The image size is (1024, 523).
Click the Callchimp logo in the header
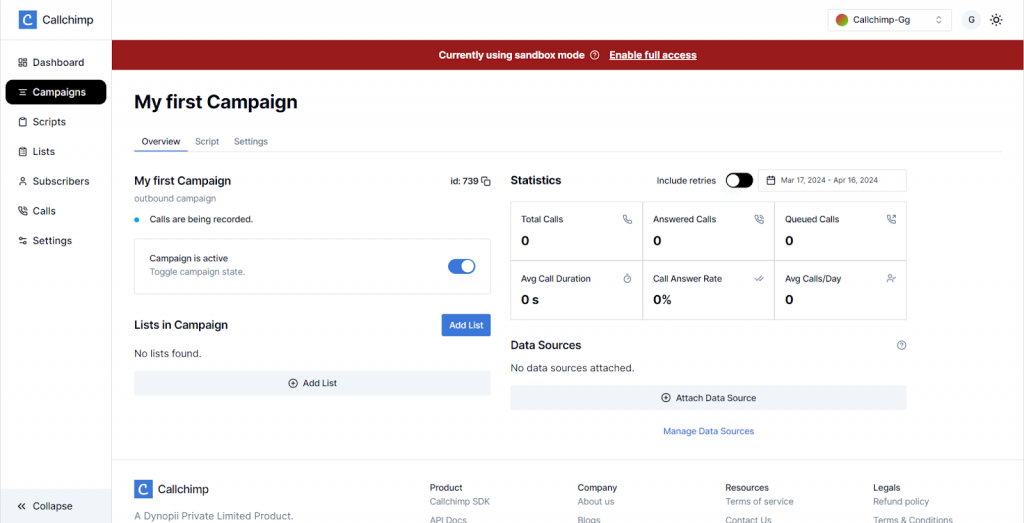pos(56,20)
